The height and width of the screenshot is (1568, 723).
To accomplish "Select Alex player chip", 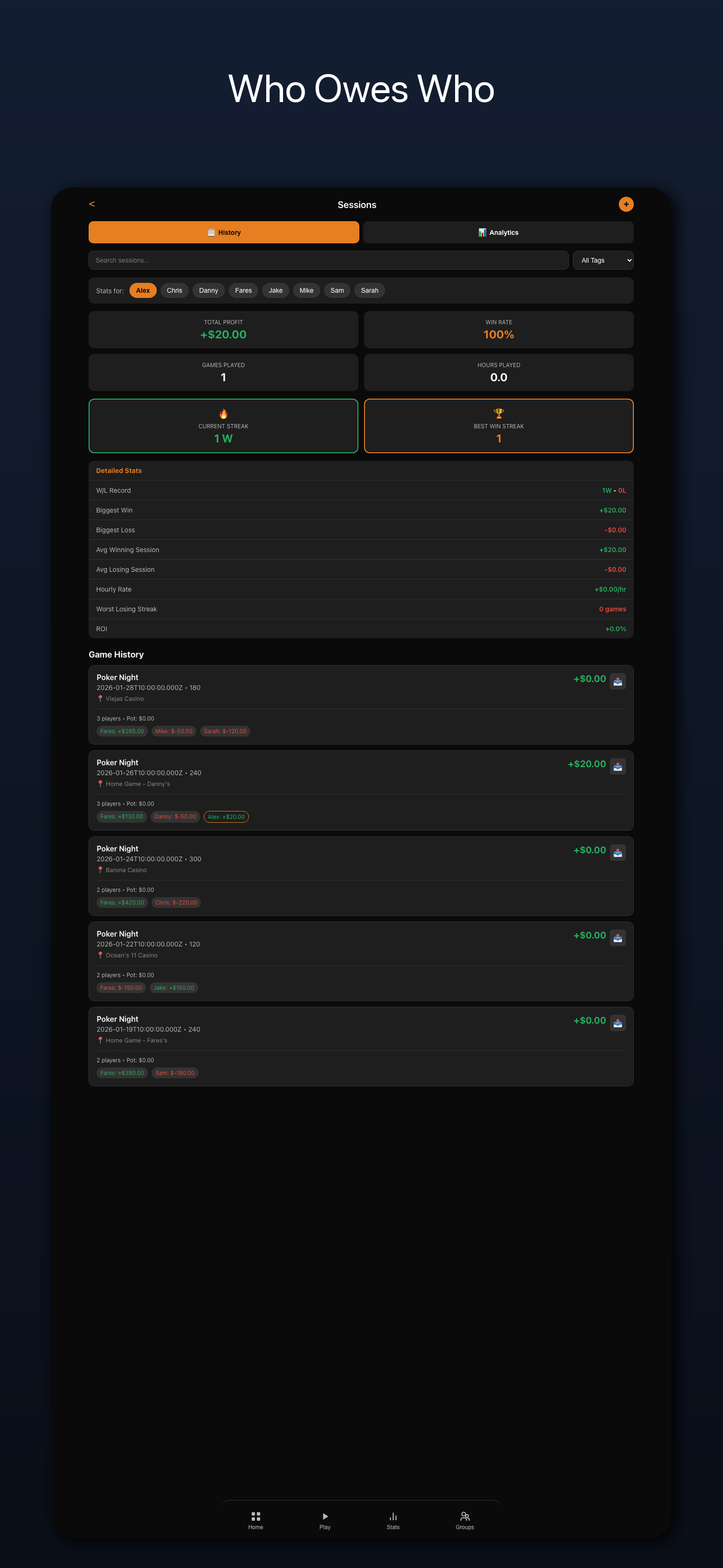I will (143, 290).
